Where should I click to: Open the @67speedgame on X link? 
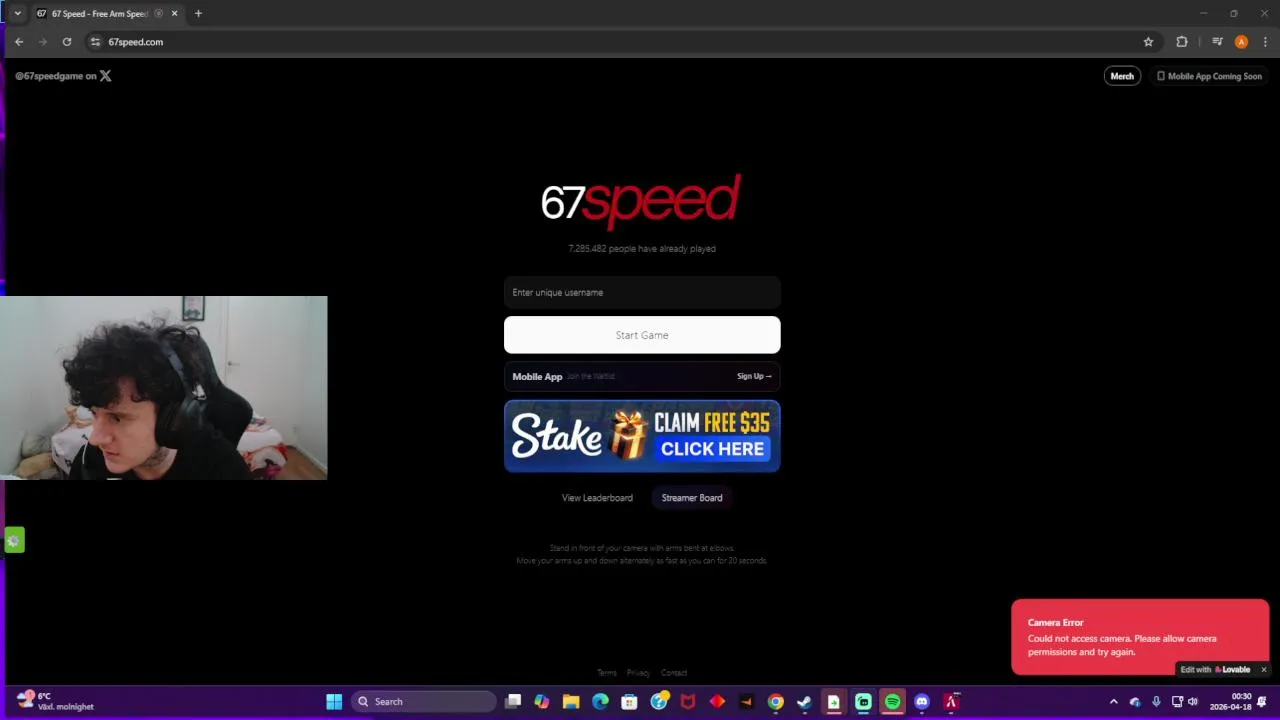coord(63,76)
